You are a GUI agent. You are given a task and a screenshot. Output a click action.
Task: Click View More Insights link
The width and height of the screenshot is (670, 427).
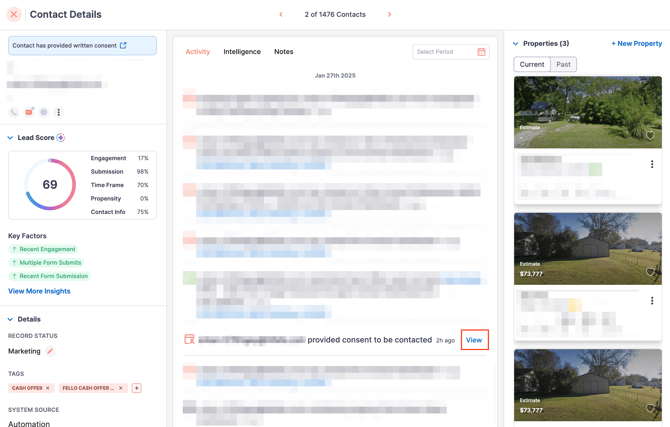point(39,291)
